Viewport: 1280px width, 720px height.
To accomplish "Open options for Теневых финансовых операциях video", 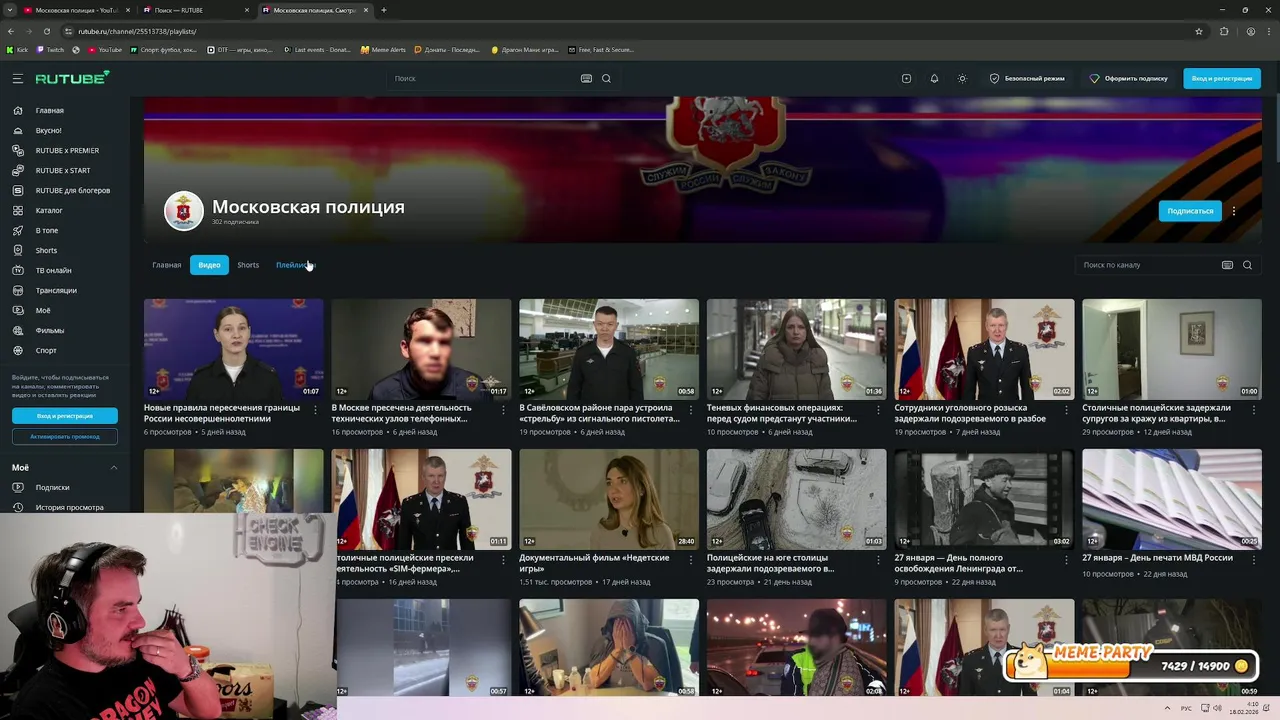I will [879, 409].
